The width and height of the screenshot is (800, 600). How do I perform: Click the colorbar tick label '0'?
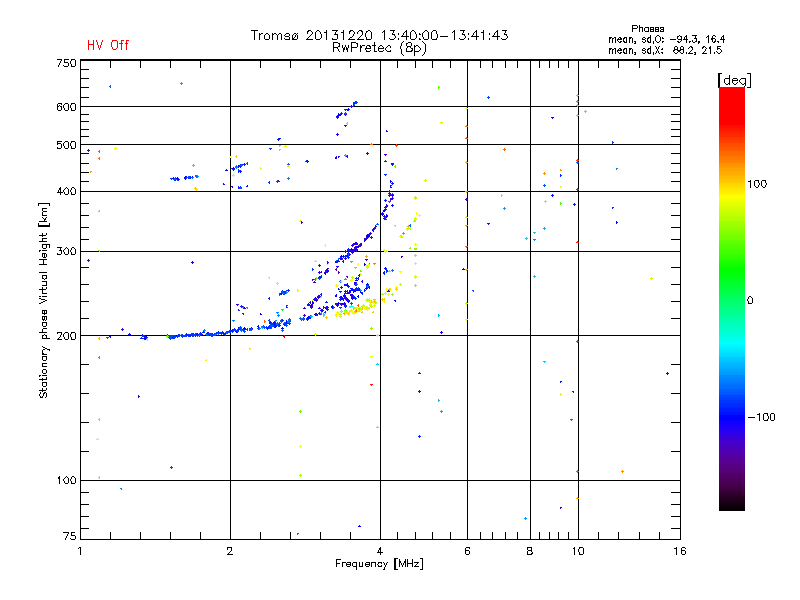pos(750,301)
